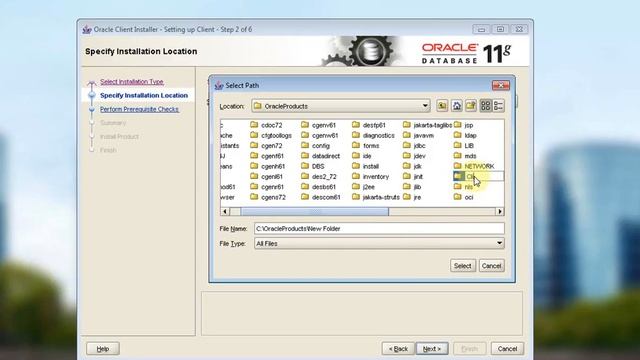This screenshot has width=640, height=360.
Task: Select the jinit folder
Action: pyautogui.click(x=413, y=176)
